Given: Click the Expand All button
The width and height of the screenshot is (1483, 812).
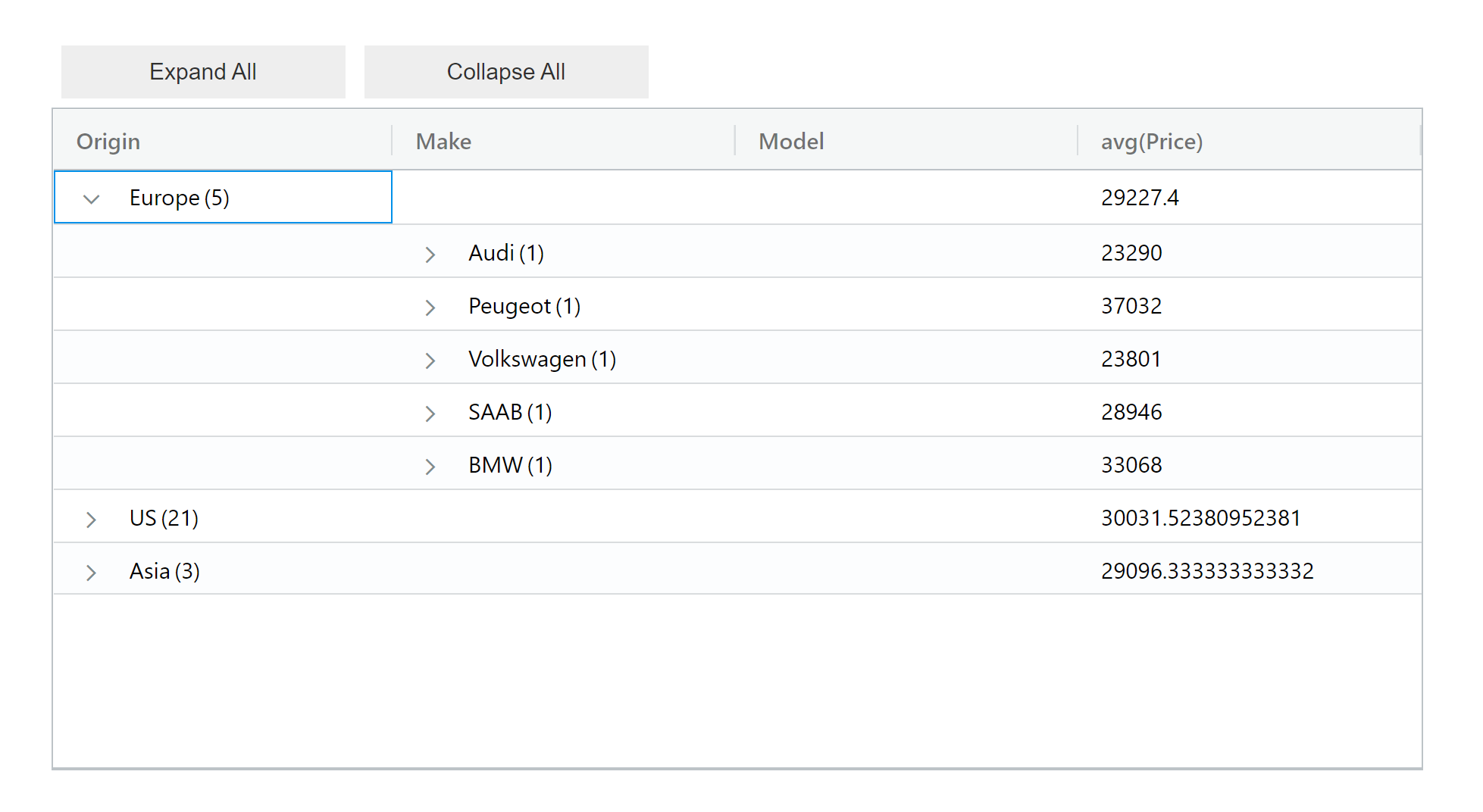Looking at the screenshot, I should [x=202, y=71].
